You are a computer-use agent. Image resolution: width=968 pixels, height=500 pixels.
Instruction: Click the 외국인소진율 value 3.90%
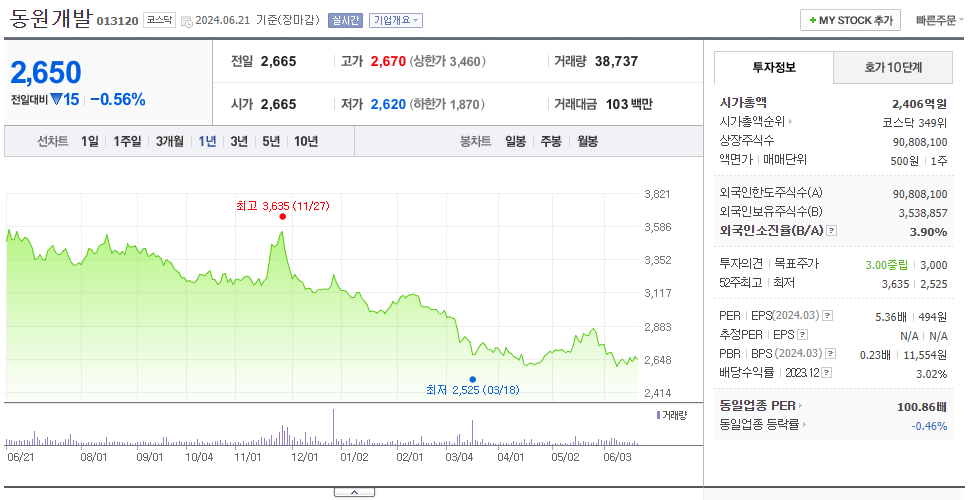(x=928, y=232)
